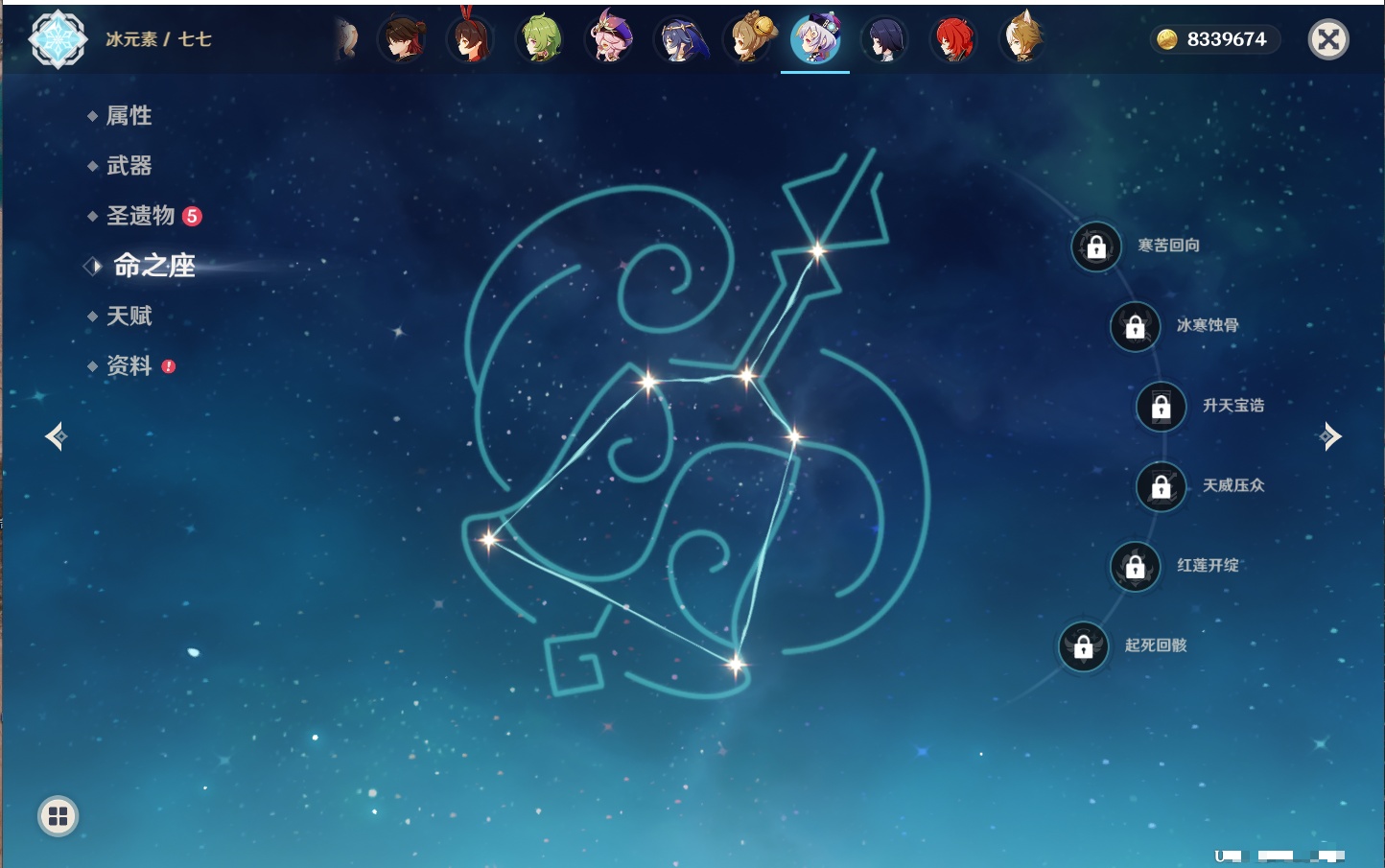The height and width of the screenshot is (868, 1385).
Task: View the 冰寒蚀骨 constellation label
Action: coord(1208,325)
